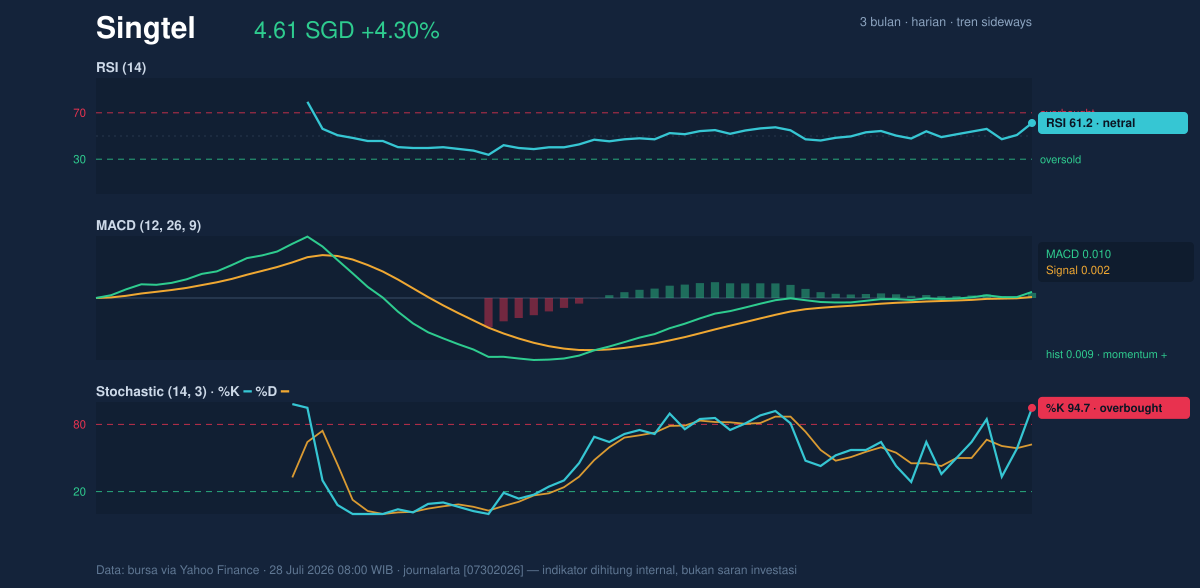
Task: Click the MACD (12, 26, 9) heading
Action: tap(148, 226)
